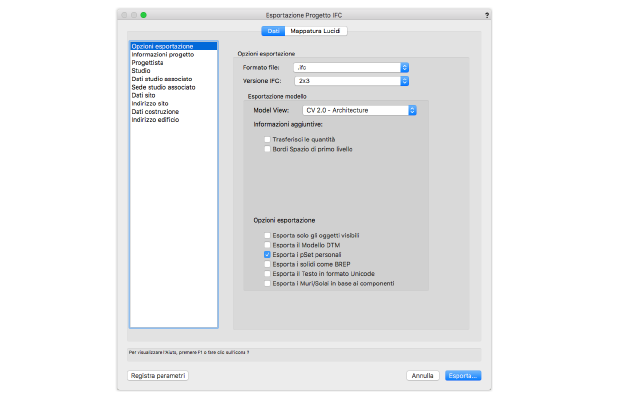Select Opzioni esportazione in the list
The height and width of the screenshot is (397, 624).
pyautogui.click(x=174, y=46)
